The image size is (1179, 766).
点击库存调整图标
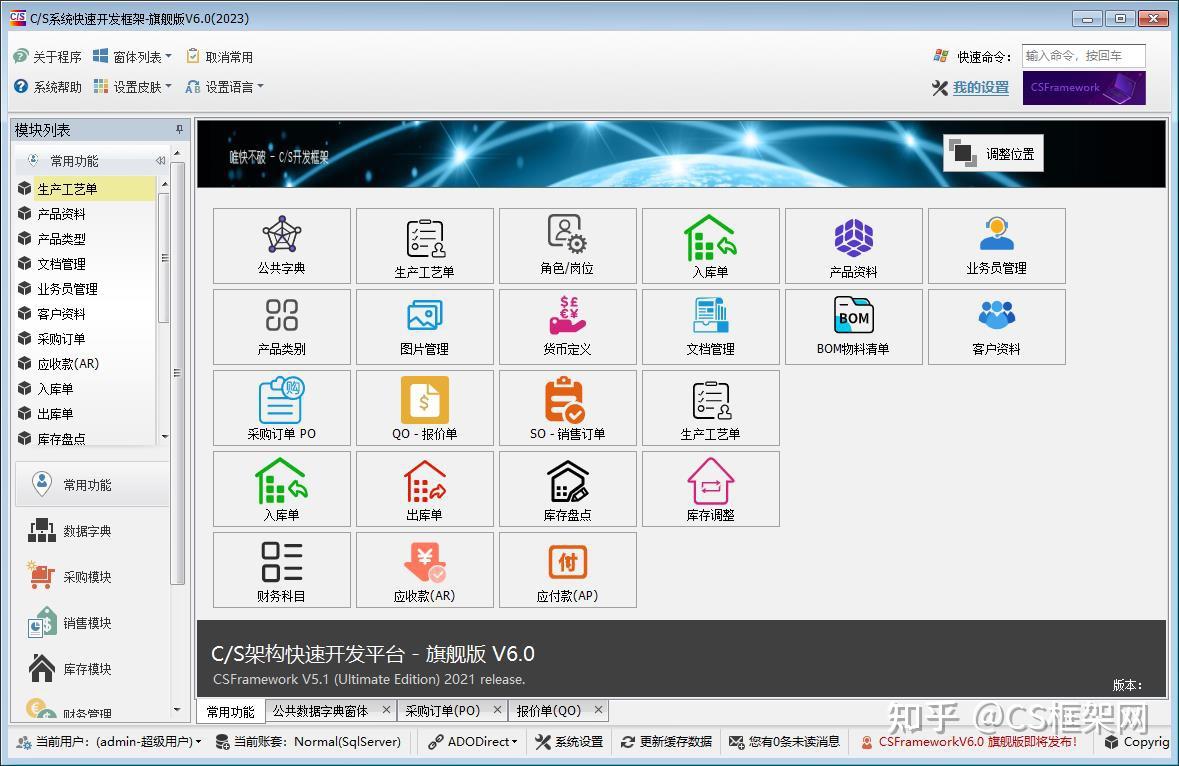click(x=710, y=489)
